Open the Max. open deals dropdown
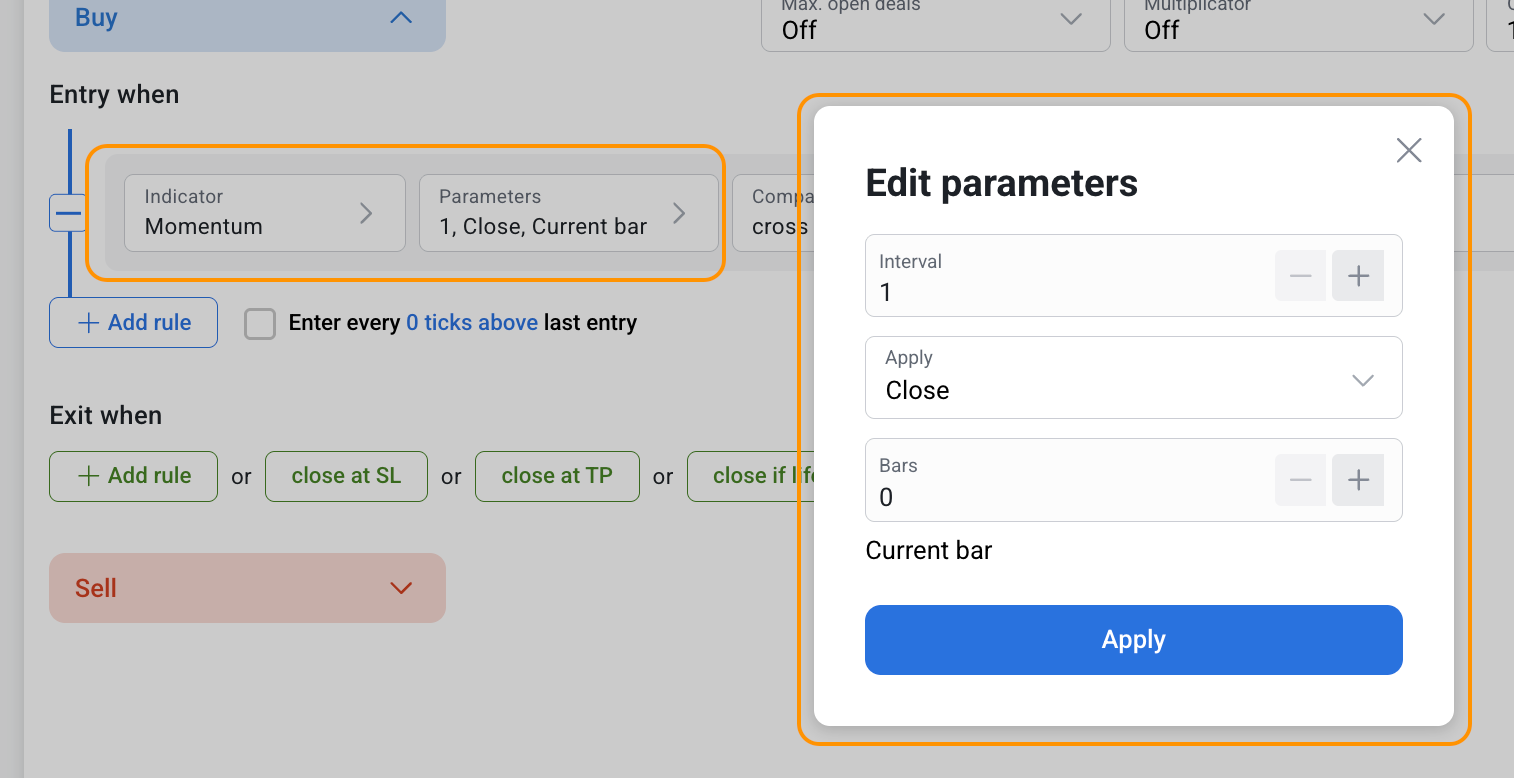The width and height of the screenshot is (1514, 778). [935, 20]
